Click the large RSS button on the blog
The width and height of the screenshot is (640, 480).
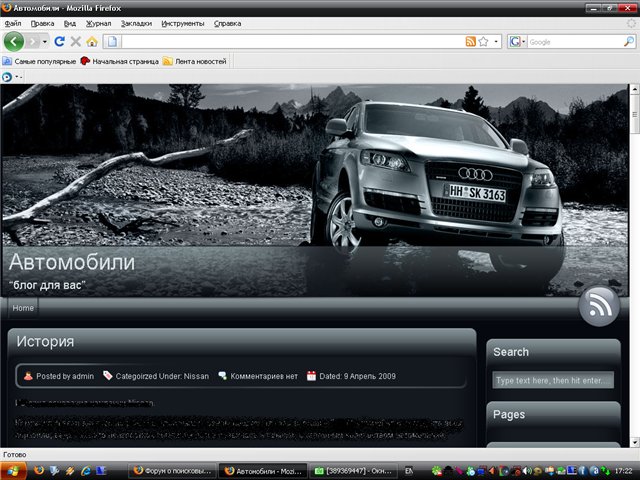click(599, 306)
